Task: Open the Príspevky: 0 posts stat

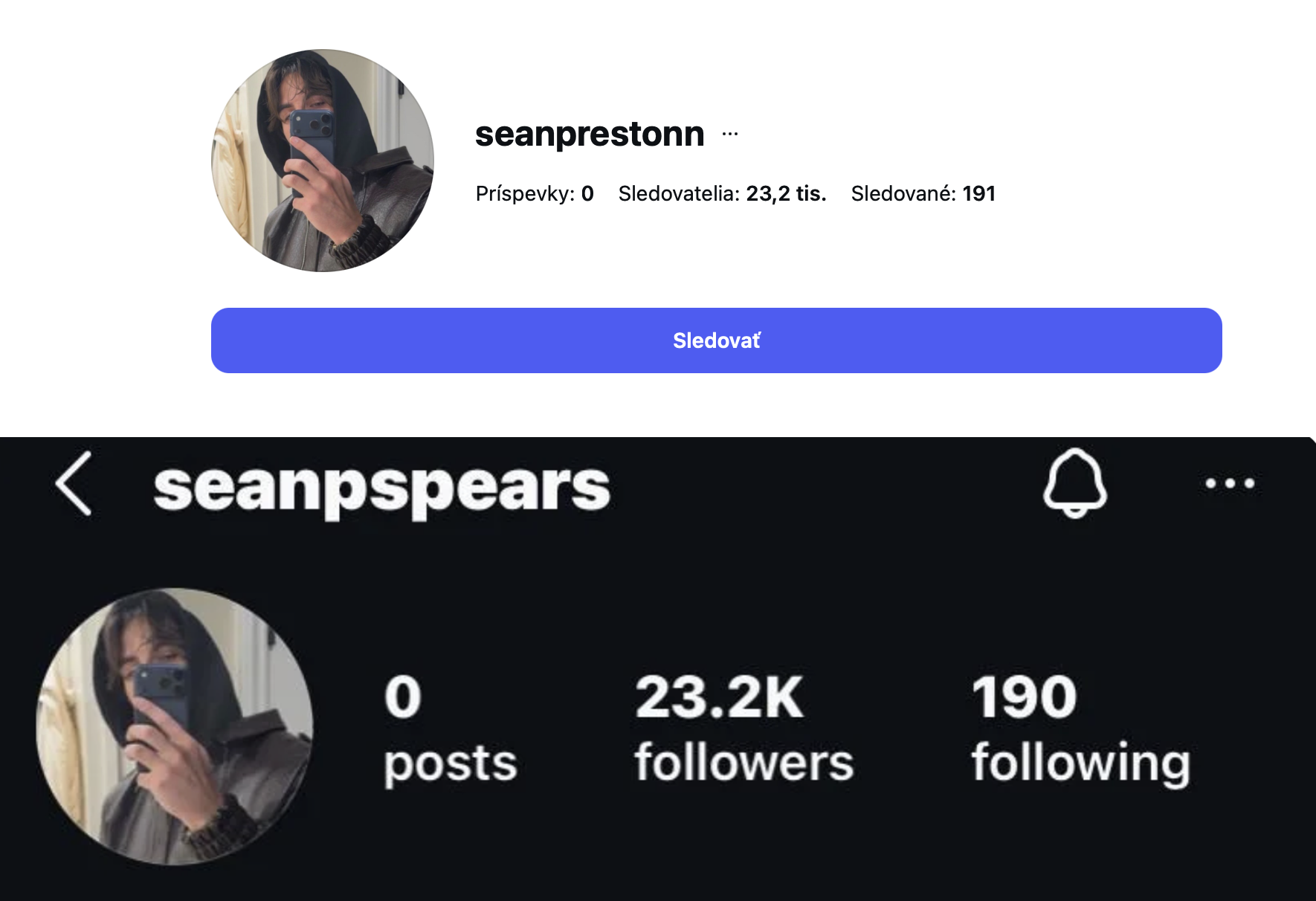Action: pos(535,193)
